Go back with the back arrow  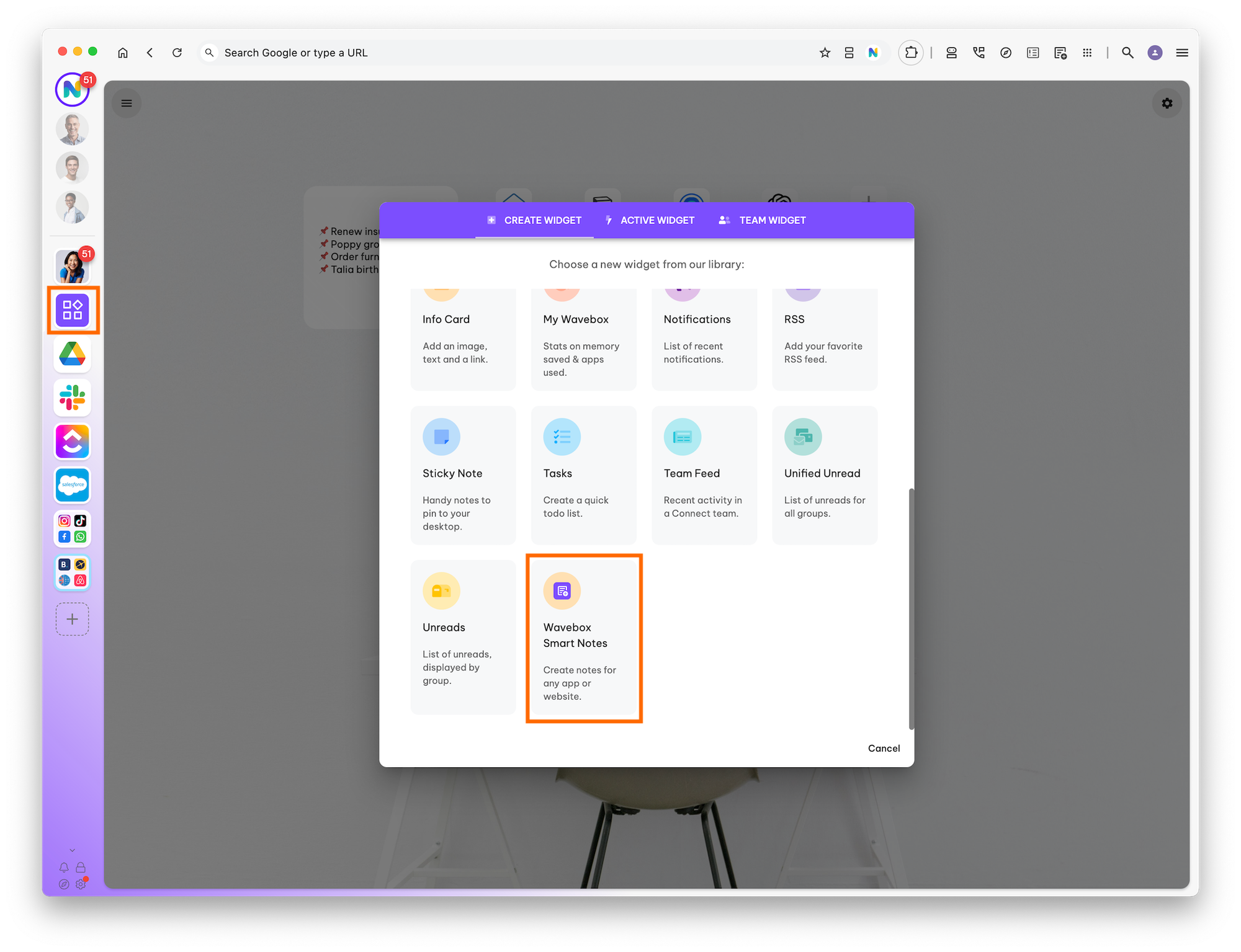click(x=150, y=53)
